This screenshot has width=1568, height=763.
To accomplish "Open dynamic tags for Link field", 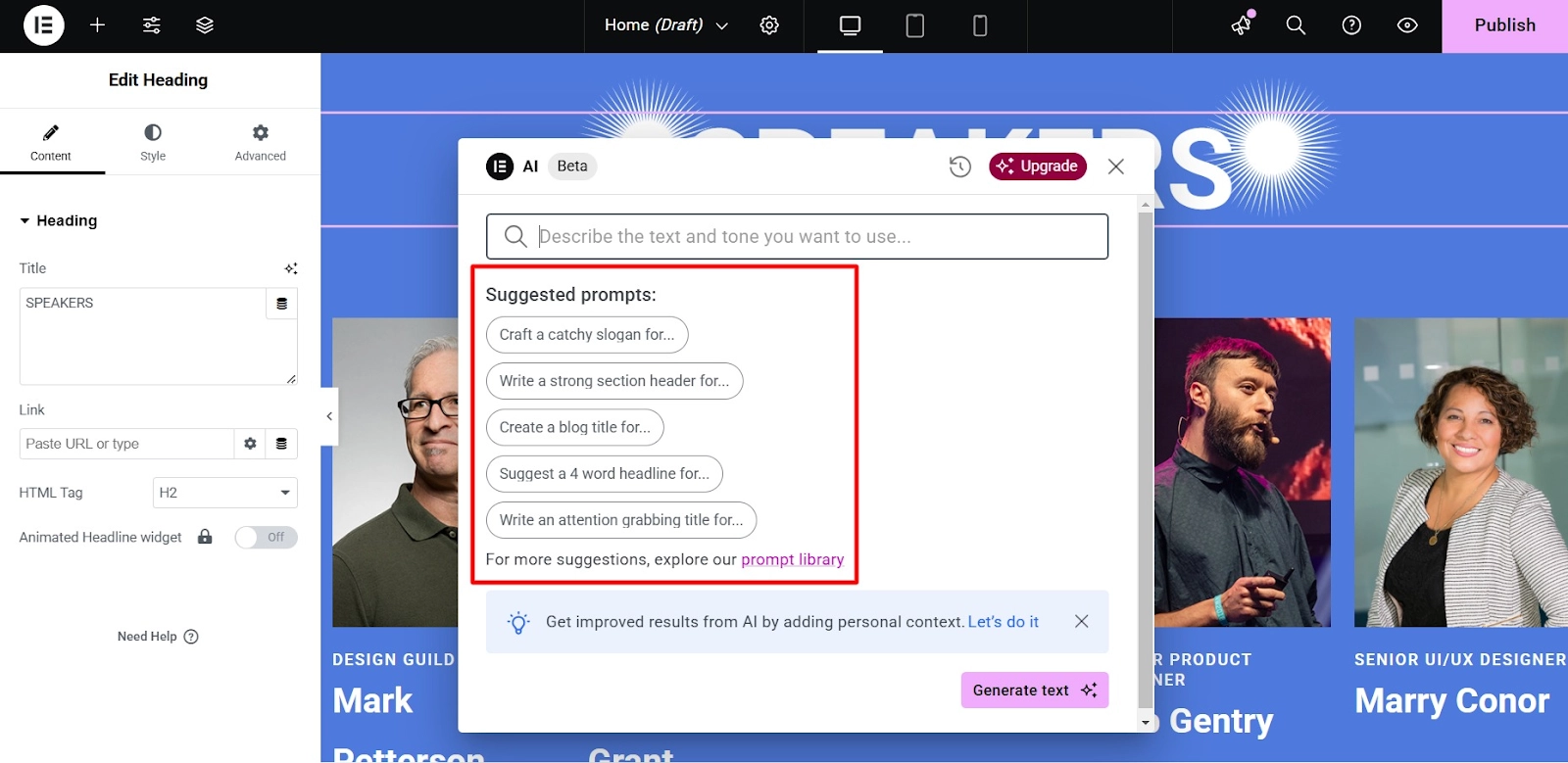I will tap(281, 444).
